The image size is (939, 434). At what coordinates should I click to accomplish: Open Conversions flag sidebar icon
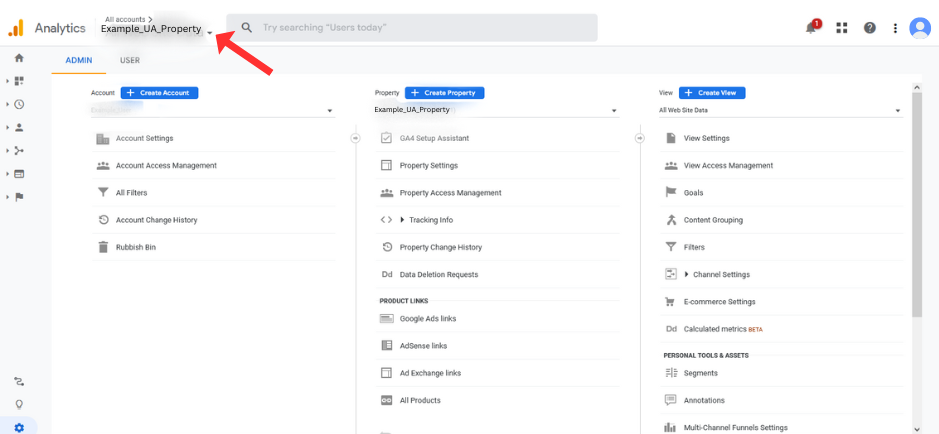coord(19,197)
